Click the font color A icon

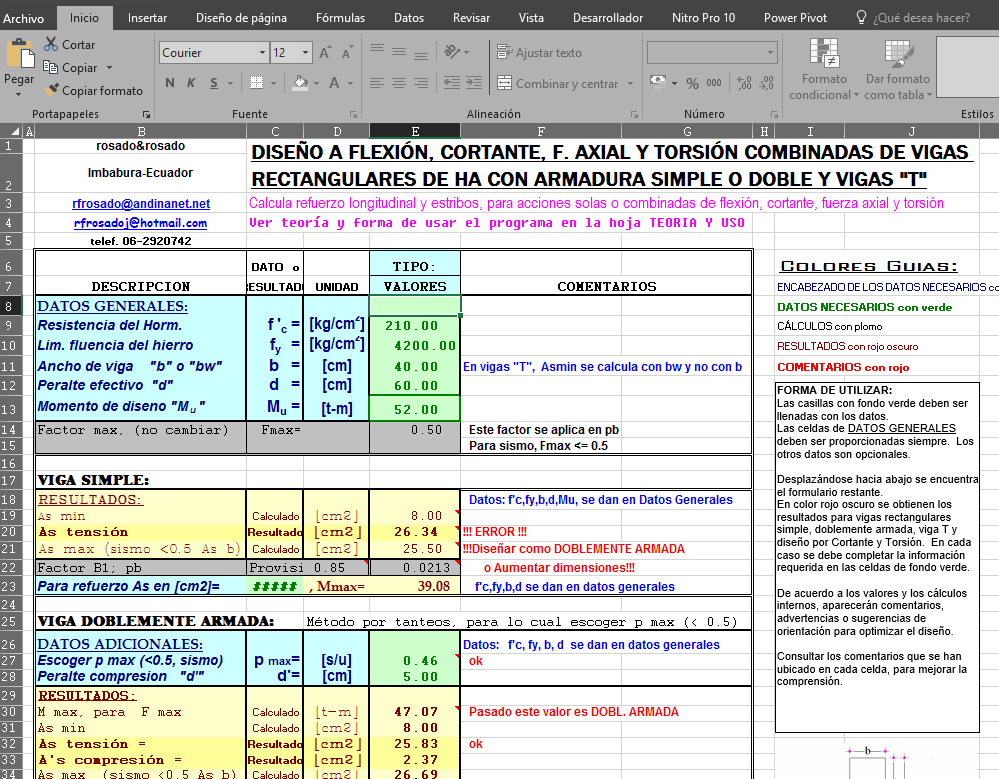pyautogui.click(x=334, y=83)
